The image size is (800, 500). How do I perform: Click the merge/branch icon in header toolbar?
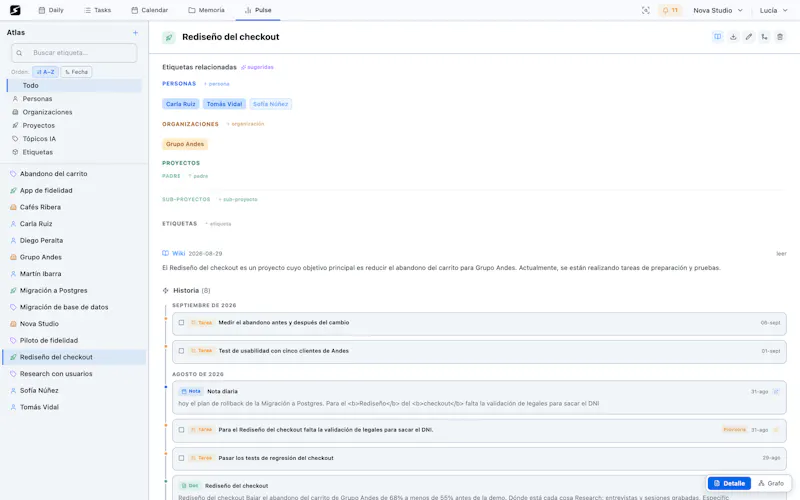764,37
